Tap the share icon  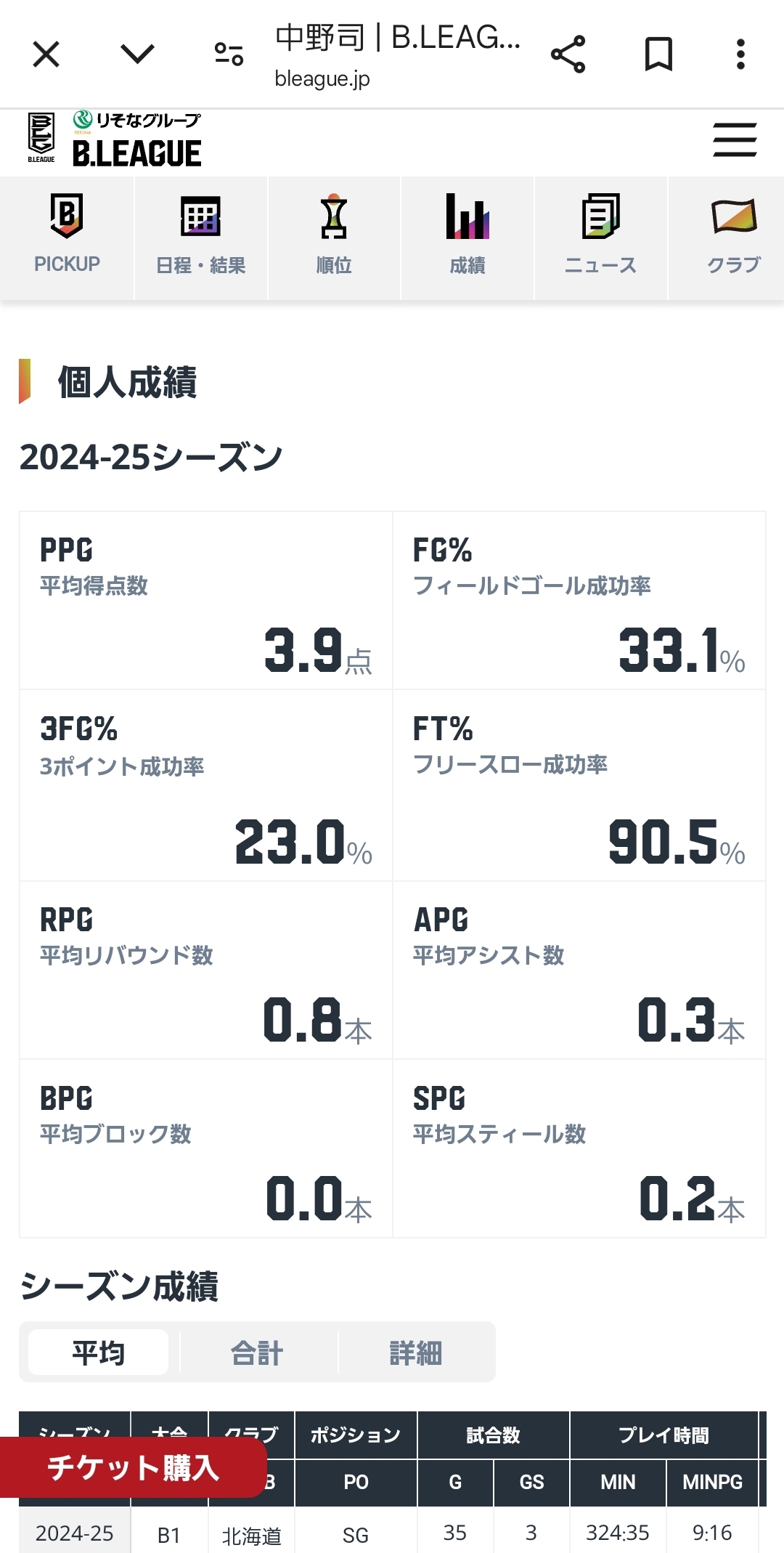pyautogui.click(x=568, y=54)
